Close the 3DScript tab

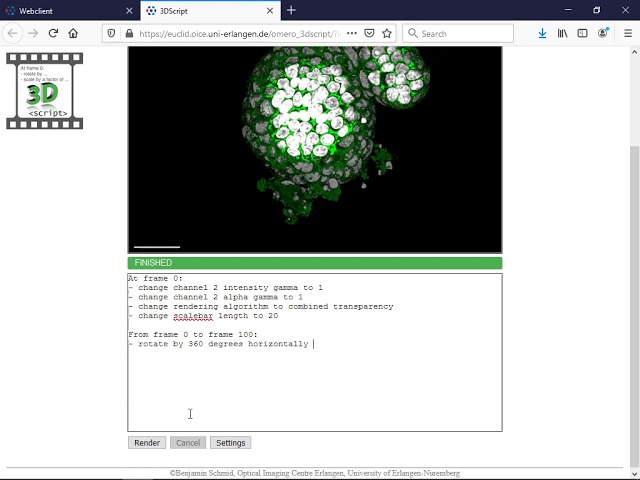pyautogui.click(x=270, y=11)
